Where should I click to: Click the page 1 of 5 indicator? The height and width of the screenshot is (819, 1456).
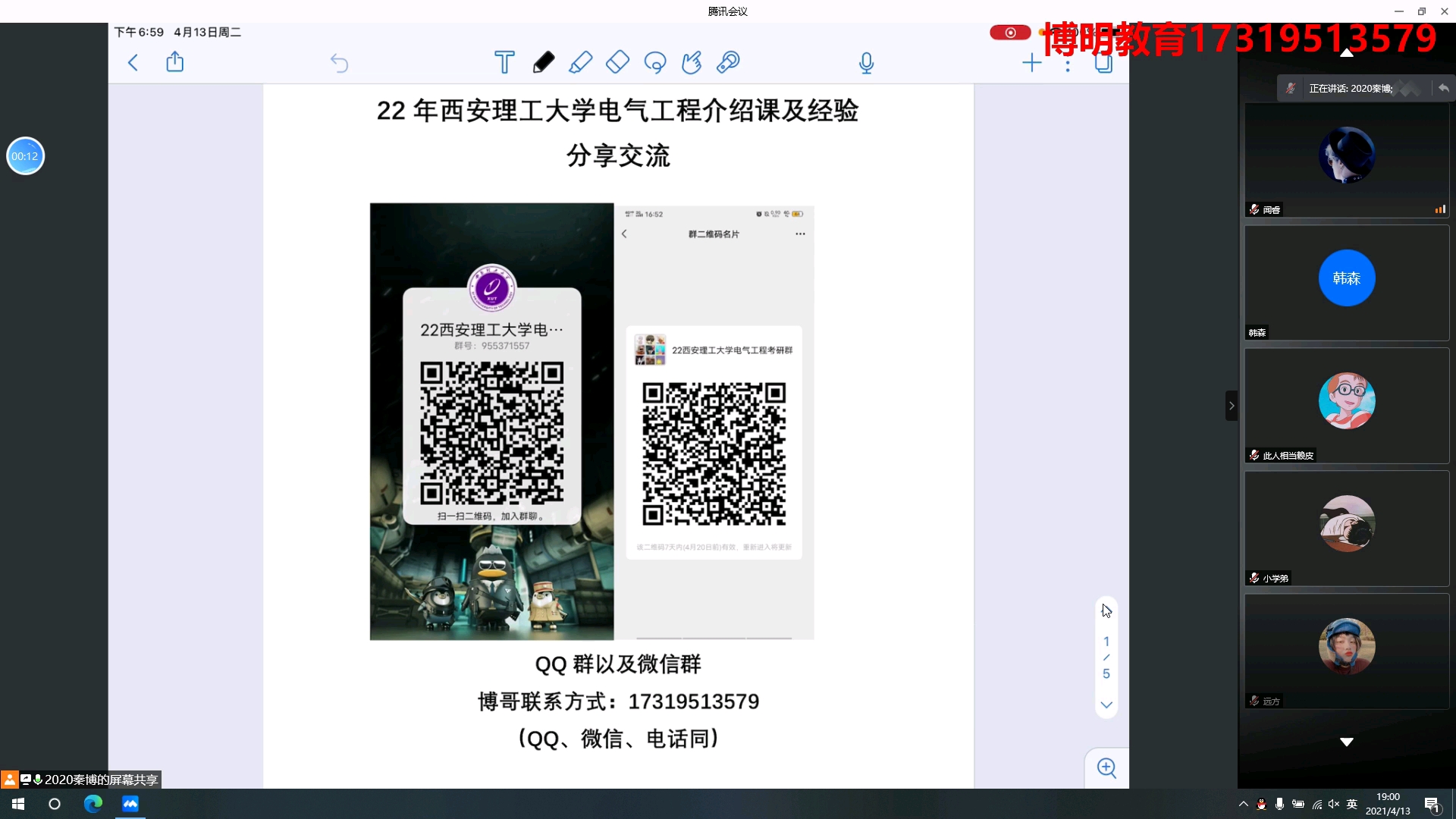tap(1106, 657)
